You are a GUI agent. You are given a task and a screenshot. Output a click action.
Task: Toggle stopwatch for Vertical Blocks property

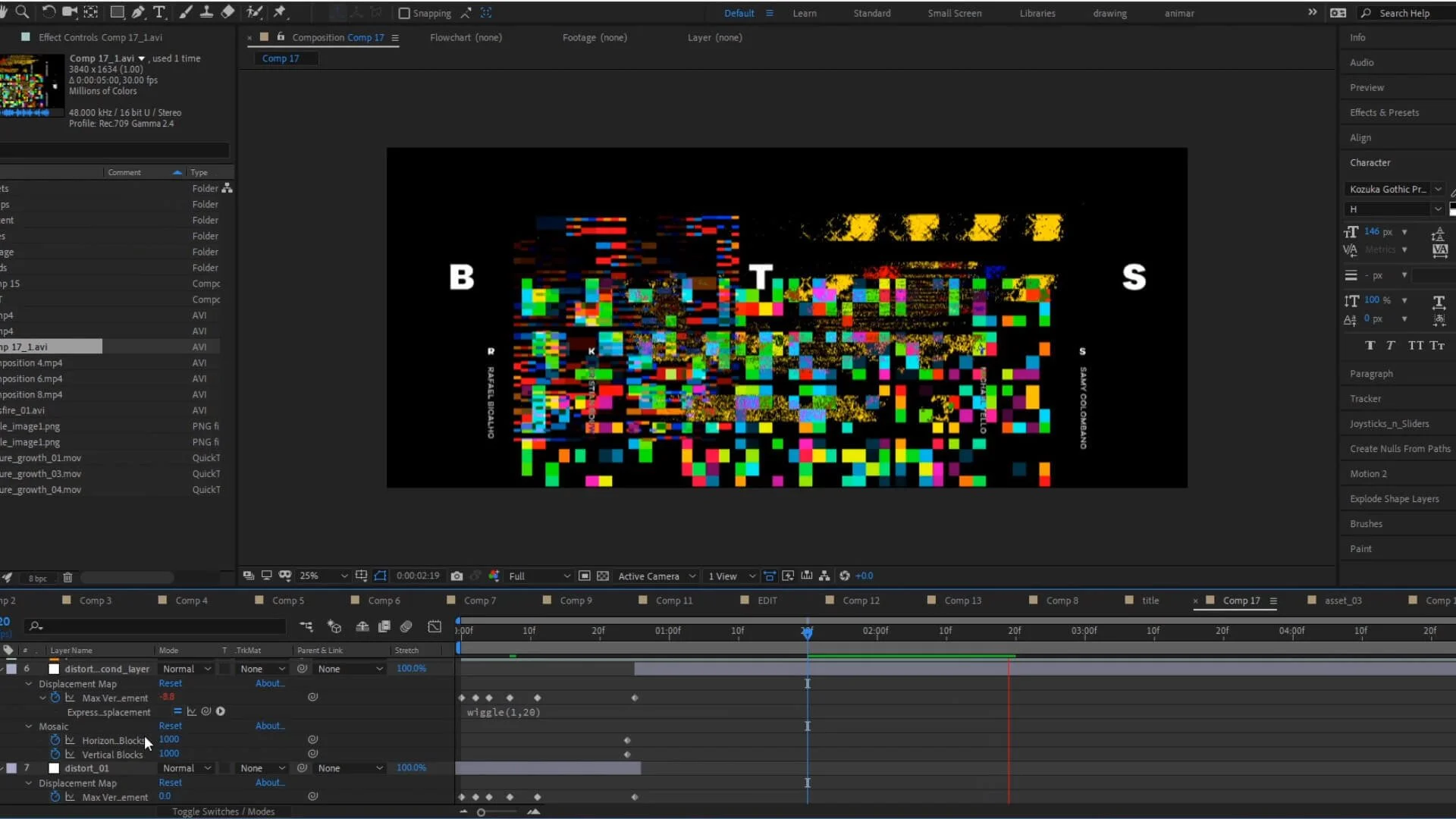point(55,755)
